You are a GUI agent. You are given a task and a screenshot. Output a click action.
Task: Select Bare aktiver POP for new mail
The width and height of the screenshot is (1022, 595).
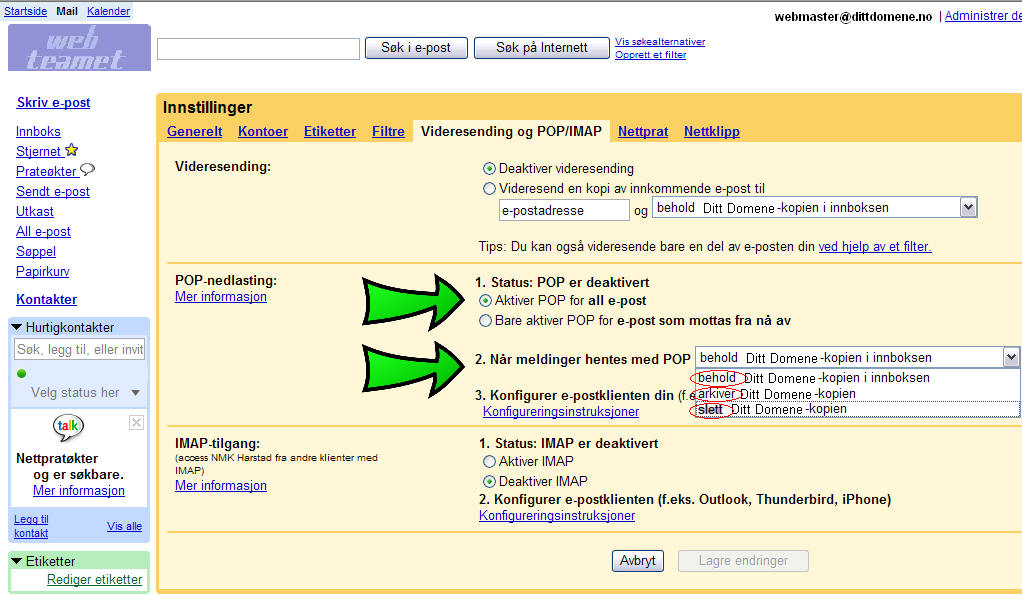[x=485, y=321]
